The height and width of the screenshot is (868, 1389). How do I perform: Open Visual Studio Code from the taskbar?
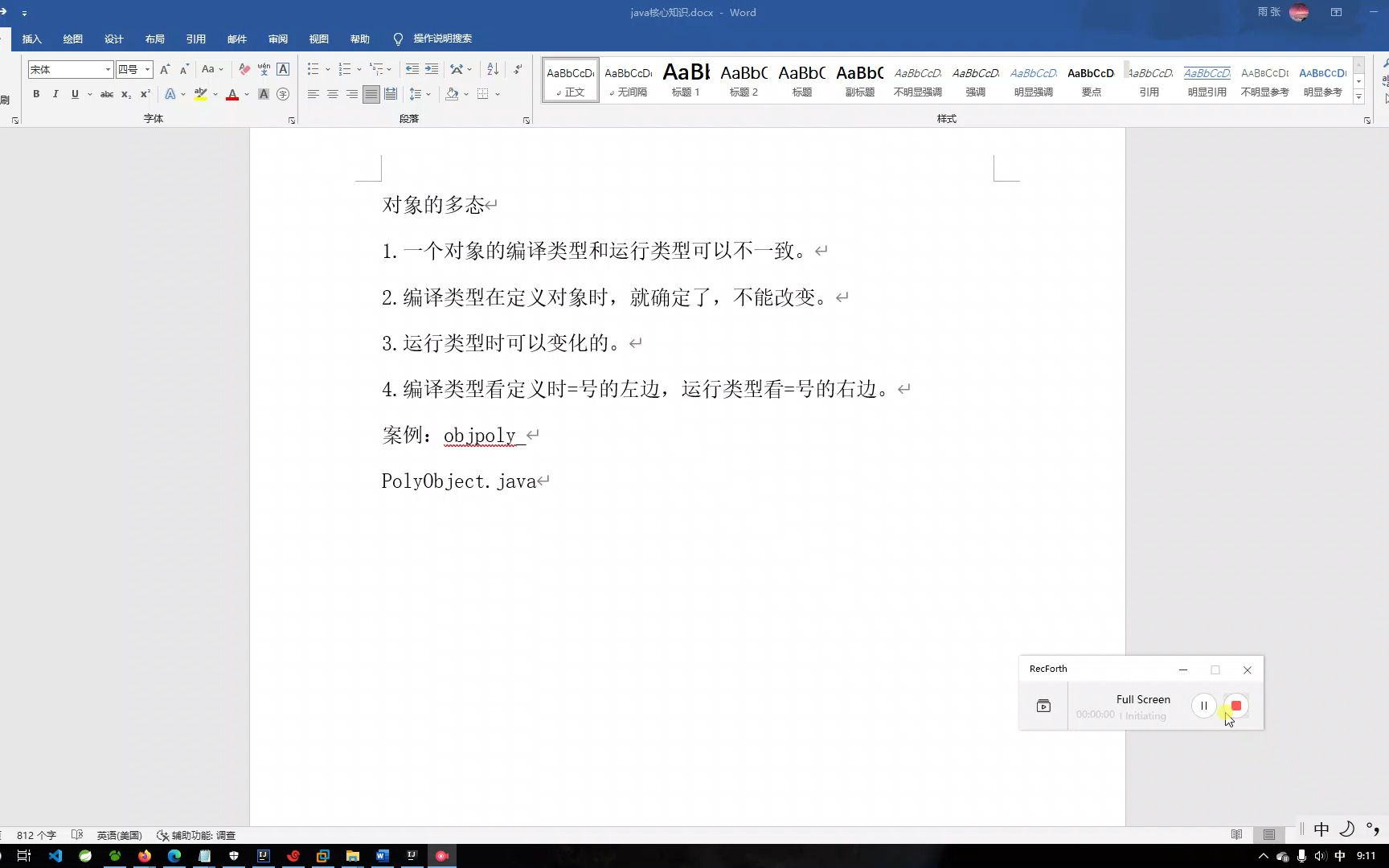[55, 856]
